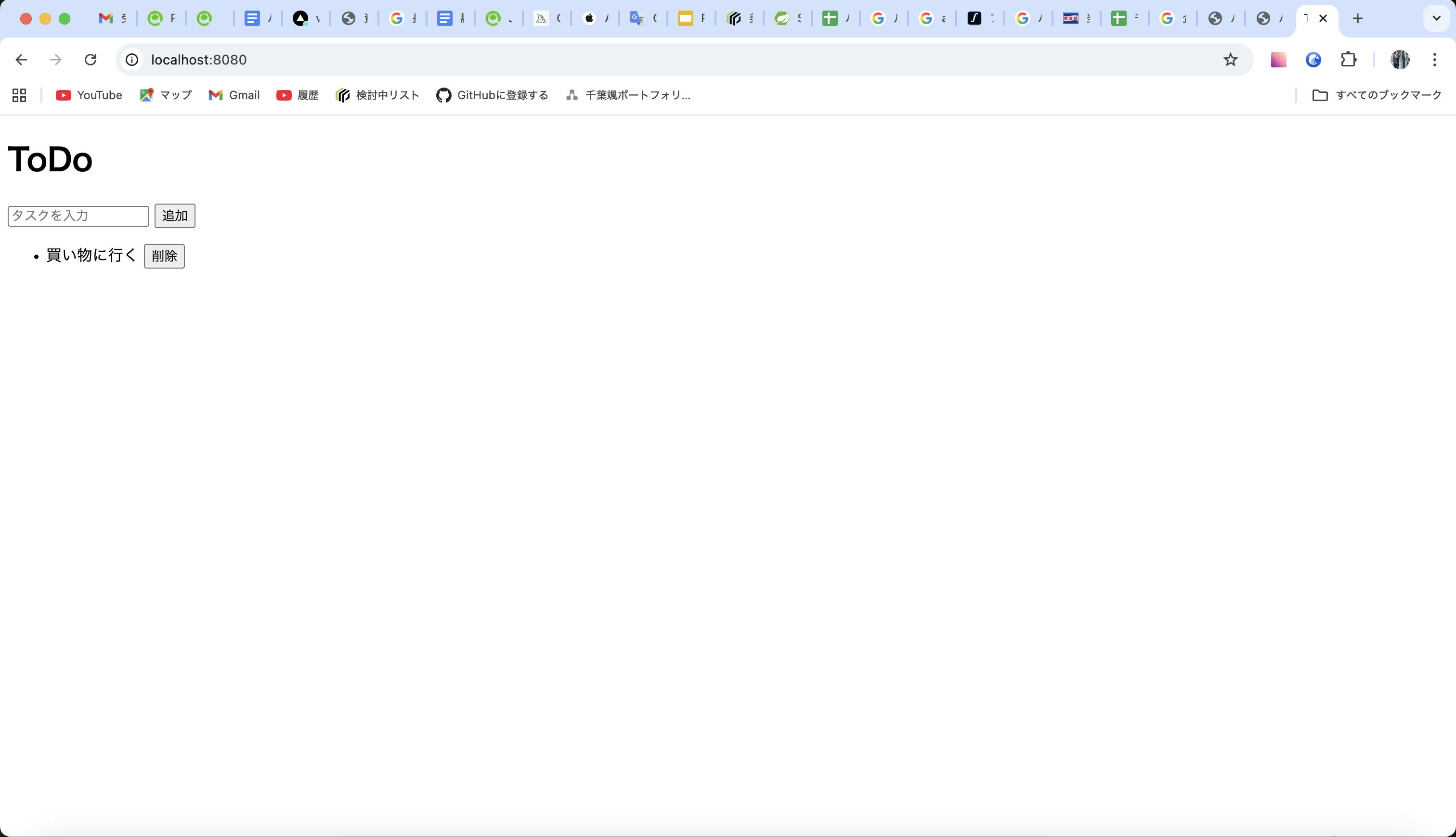This screenshot has height=837, width=1456.
Task: Click the site information icon in address bar
Action: tap(131, 59)
